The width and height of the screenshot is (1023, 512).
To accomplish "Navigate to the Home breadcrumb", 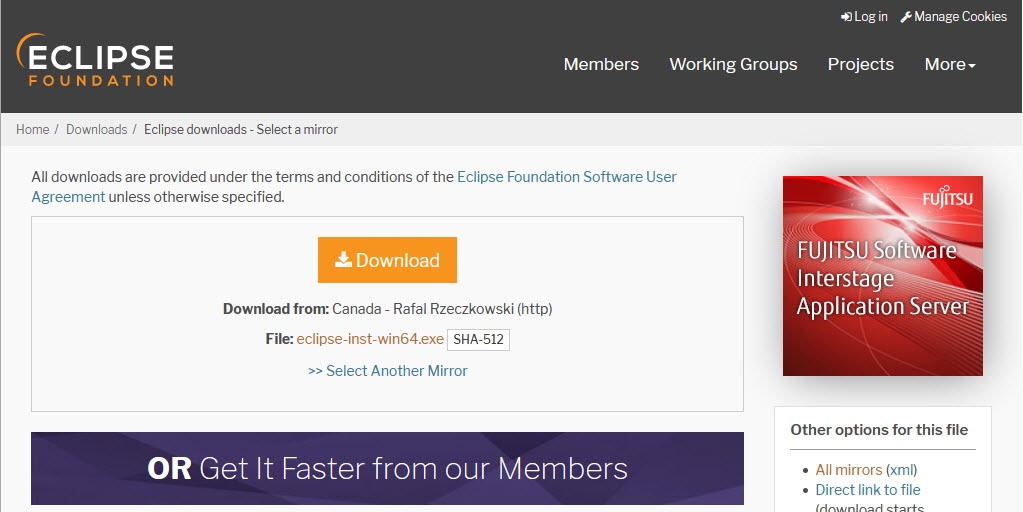I will [x=32, y=129].
